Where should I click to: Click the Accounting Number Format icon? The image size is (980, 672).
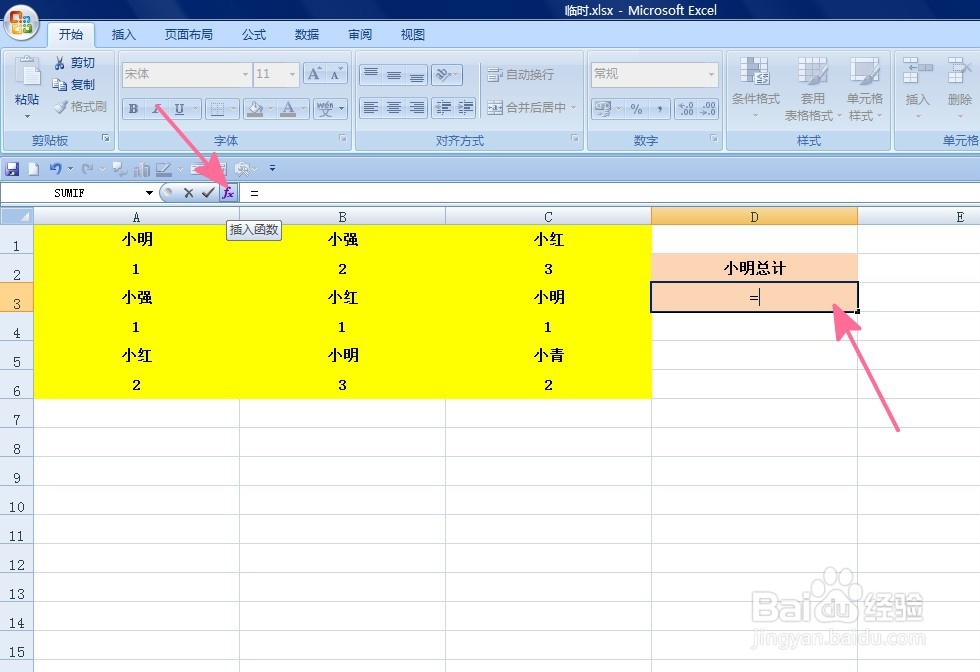tap(602, 109)
